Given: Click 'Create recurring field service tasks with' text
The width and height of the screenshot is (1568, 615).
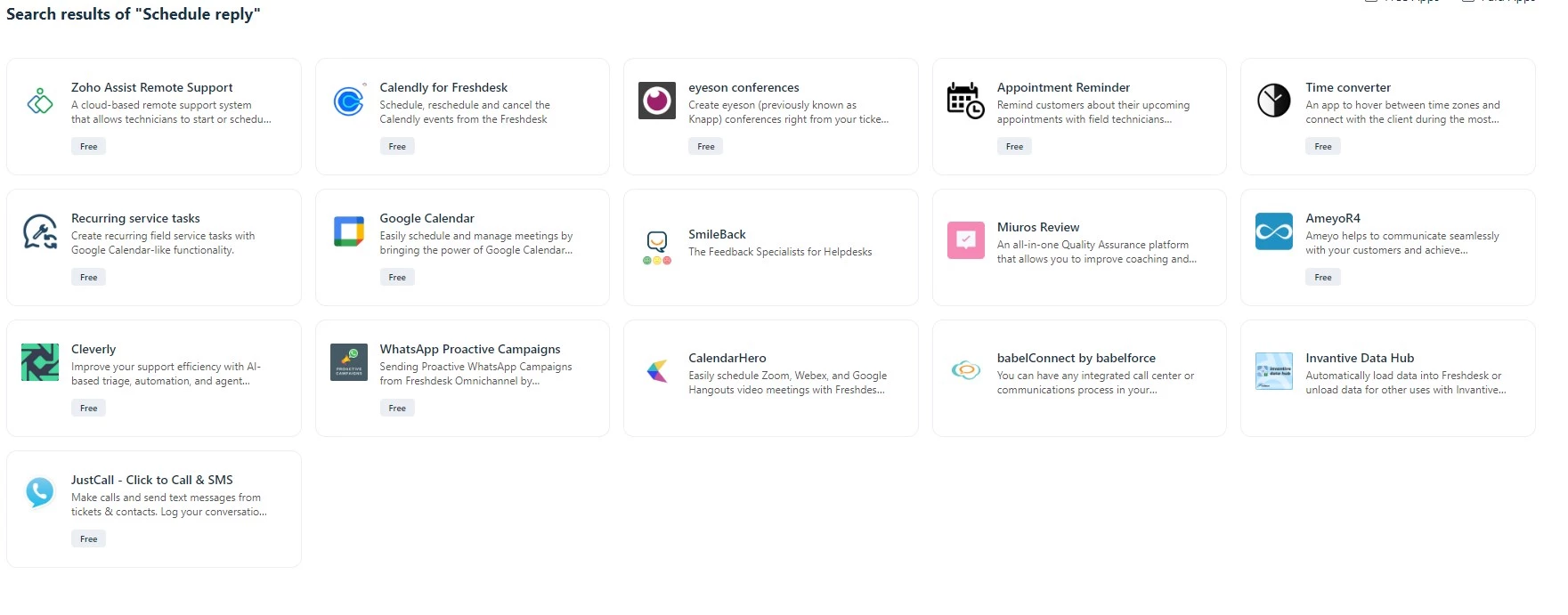Looking at the screenshot, I should pyautogui.click(x=163, y=236).
